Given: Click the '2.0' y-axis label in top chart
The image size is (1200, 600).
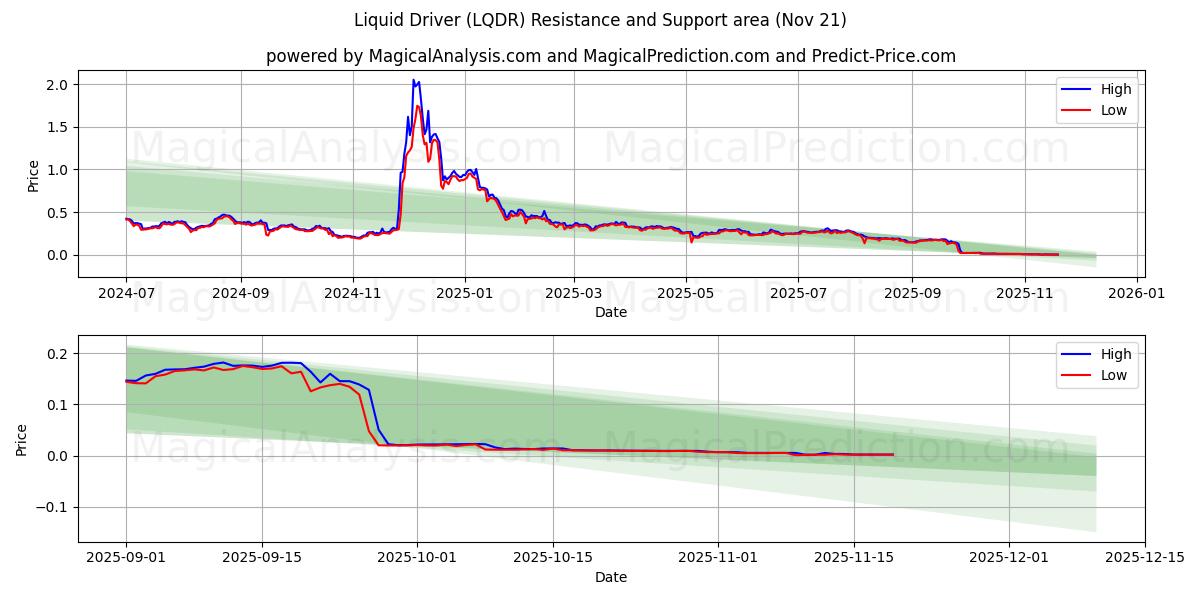Looking at the screenshot, I should click(58, 85).
